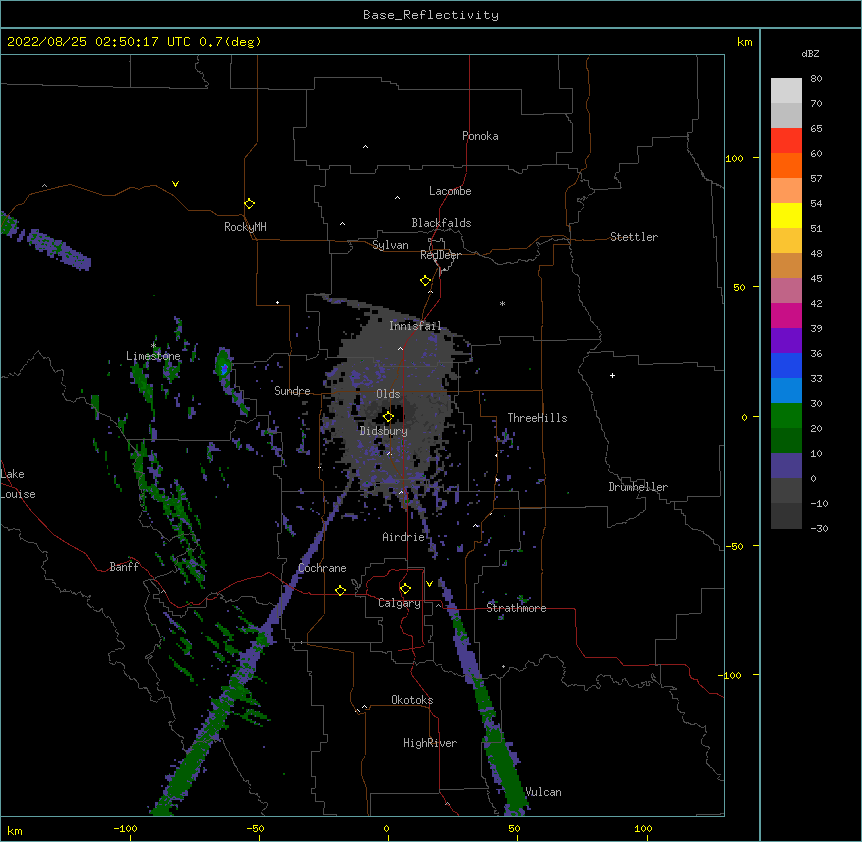This screenshot has width=862, height=842.
Task: Click the Ponoka city label
Action: click(480, 136)
